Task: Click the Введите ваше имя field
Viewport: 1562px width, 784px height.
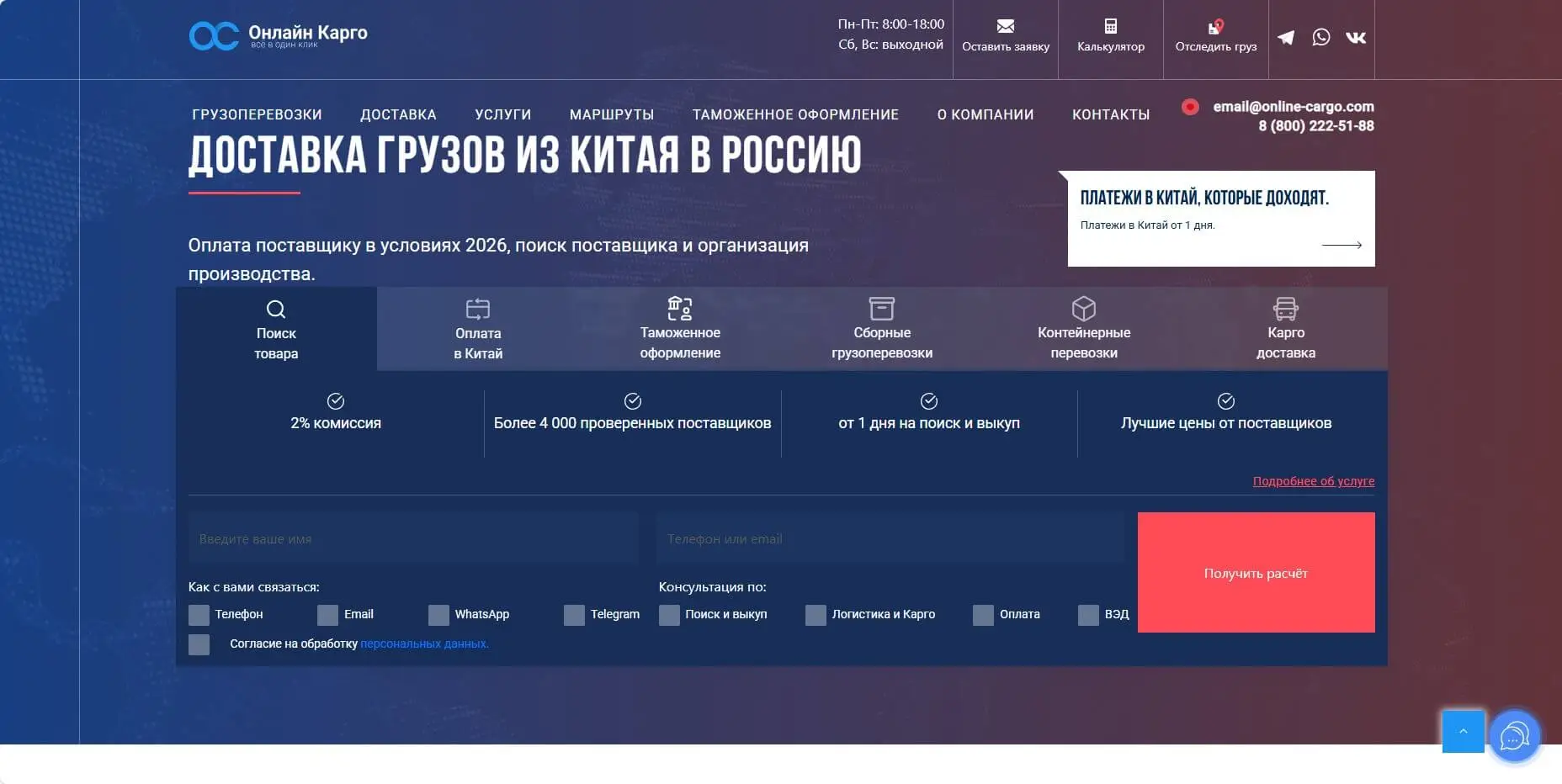Action: [412, 538]
